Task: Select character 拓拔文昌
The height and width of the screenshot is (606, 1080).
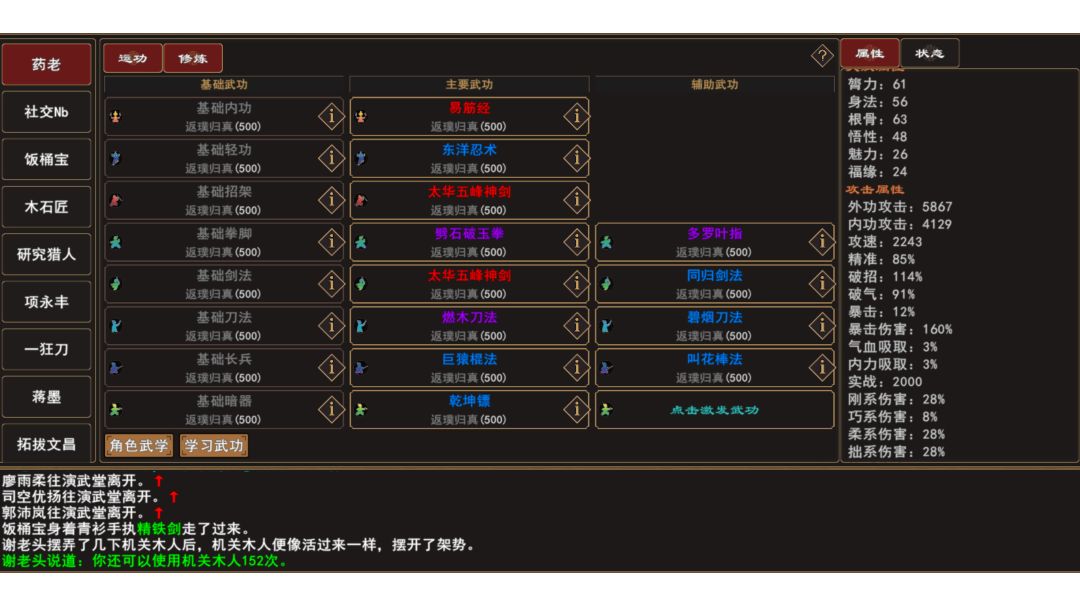Action: point(46,443)
